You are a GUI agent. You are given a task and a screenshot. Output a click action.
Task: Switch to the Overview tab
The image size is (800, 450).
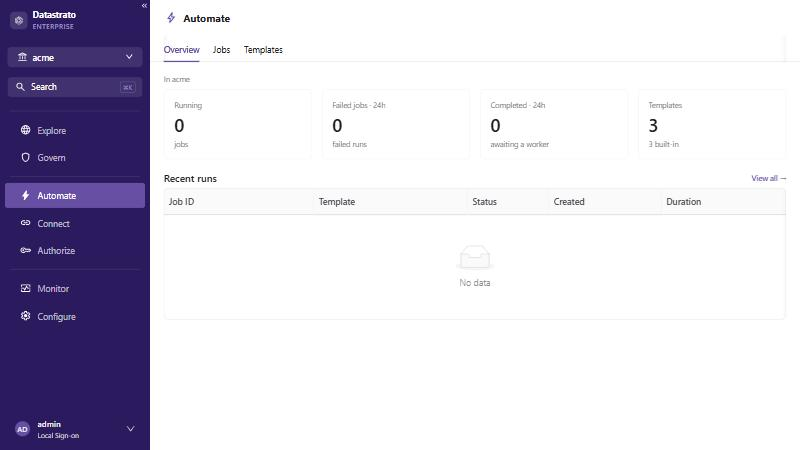pyautogui.click(x=181, y=50)
